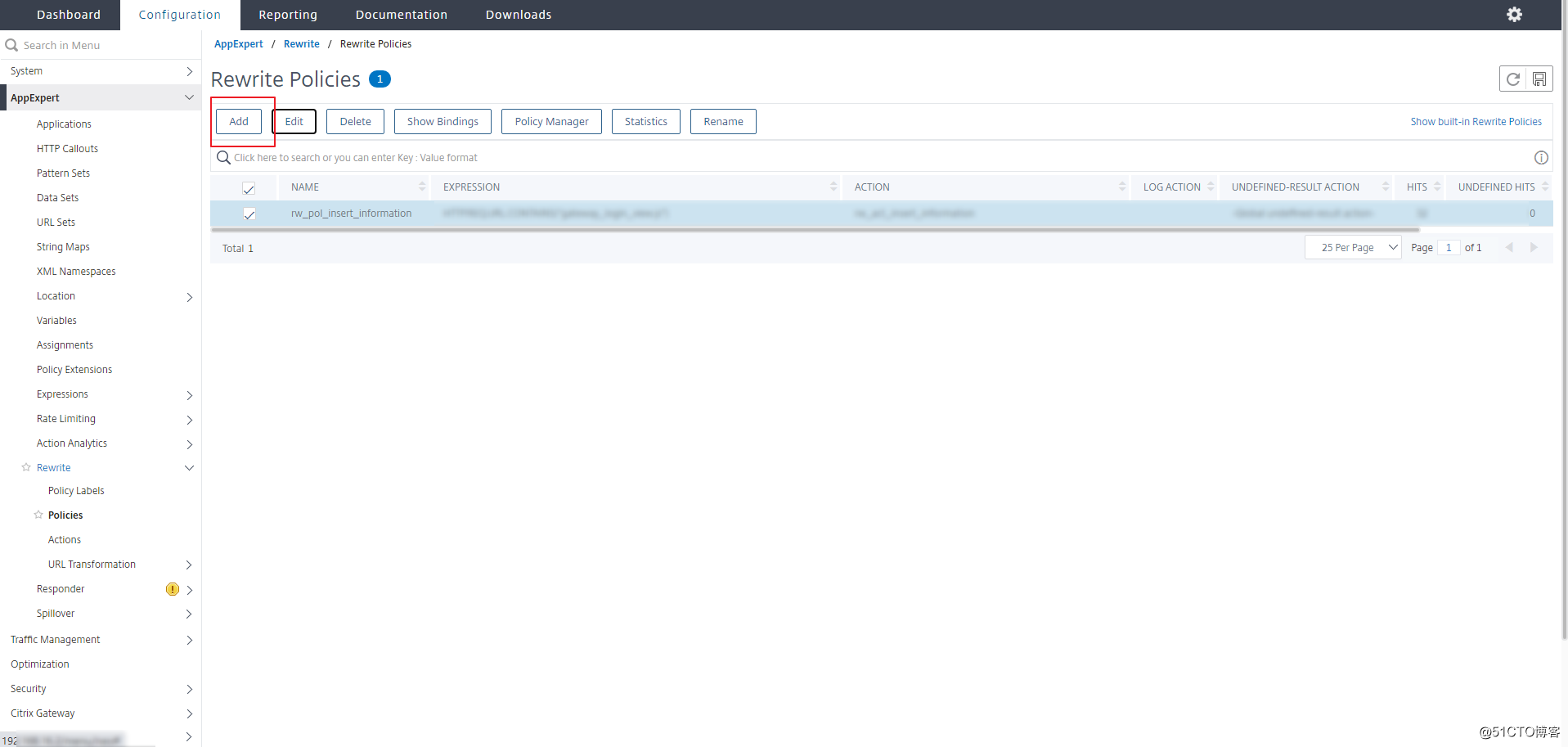Click Show built-in Rewrite Policies link
The height and width of the screenshot is (747, 1568).
click(1476, 121)
